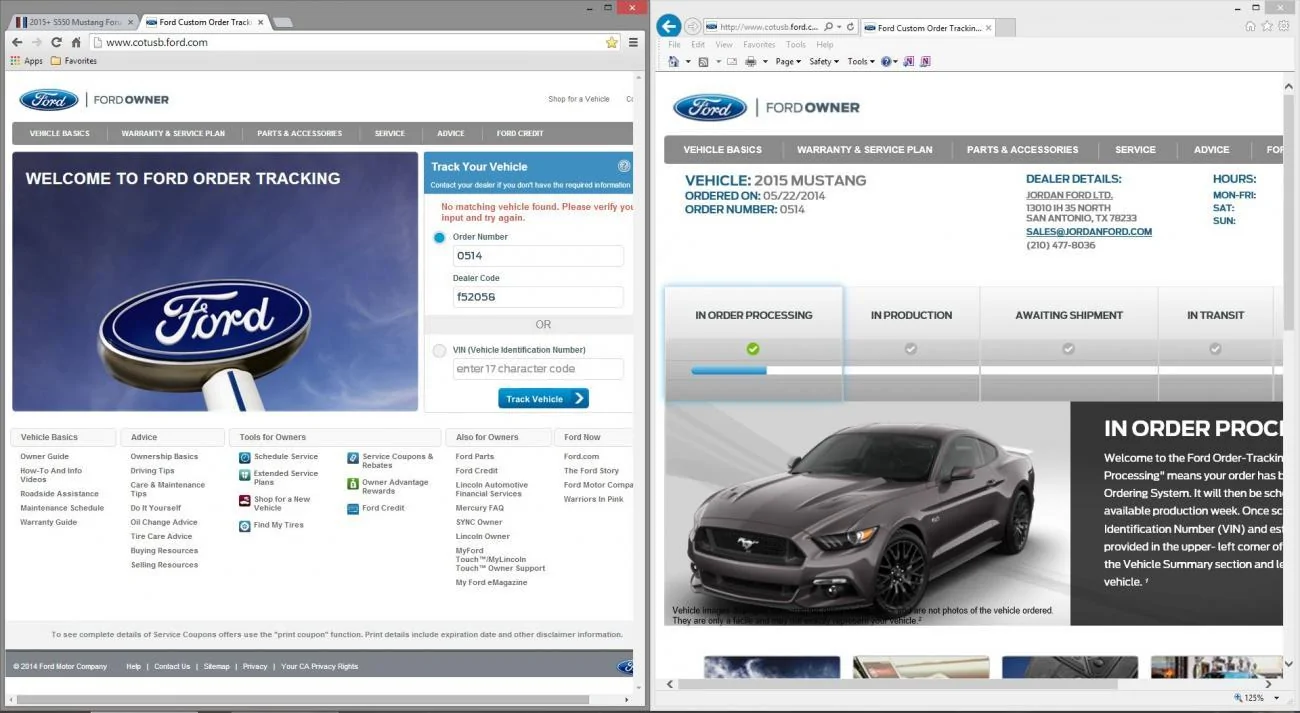Click the IE Print icon in the command bar
This screenshot has width=1300, height=713.
coord(751,61)
